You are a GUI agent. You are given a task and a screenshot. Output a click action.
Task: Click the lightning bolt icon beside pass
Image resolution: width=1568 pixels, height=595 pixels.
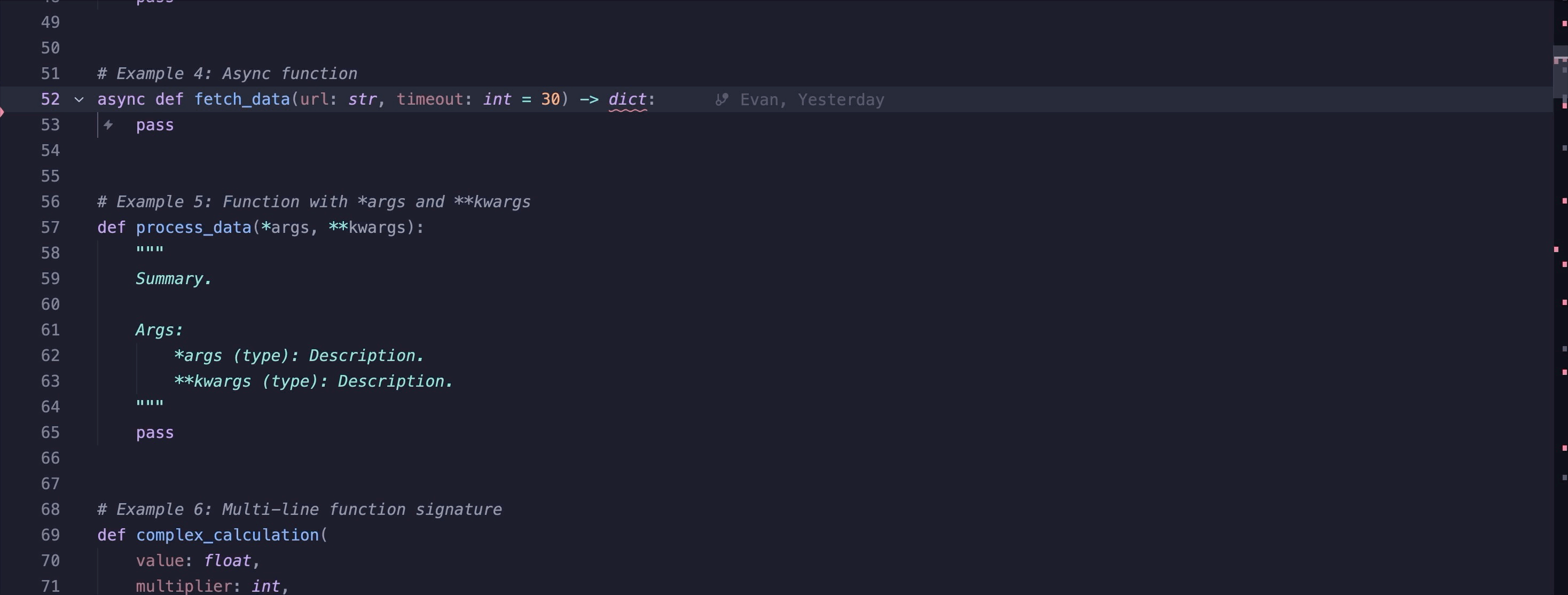(108, 125)
